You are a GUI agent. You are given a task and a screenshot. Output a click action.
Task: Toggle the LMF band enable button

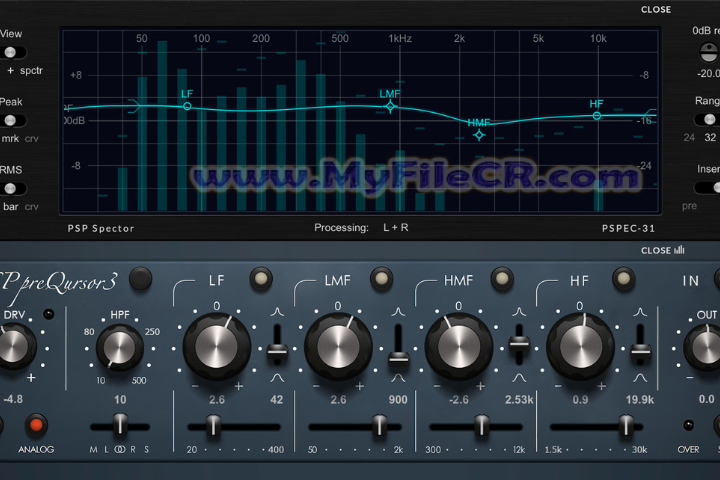(x=382, y=279)
